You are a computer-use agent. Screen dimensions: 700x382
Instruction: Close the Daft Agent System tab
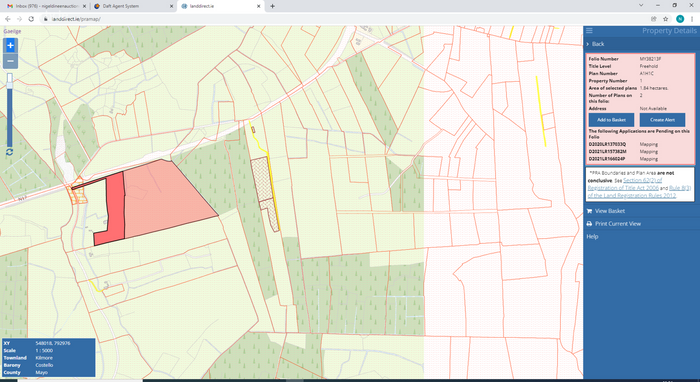pyautogui.click(x=171, y=6)
